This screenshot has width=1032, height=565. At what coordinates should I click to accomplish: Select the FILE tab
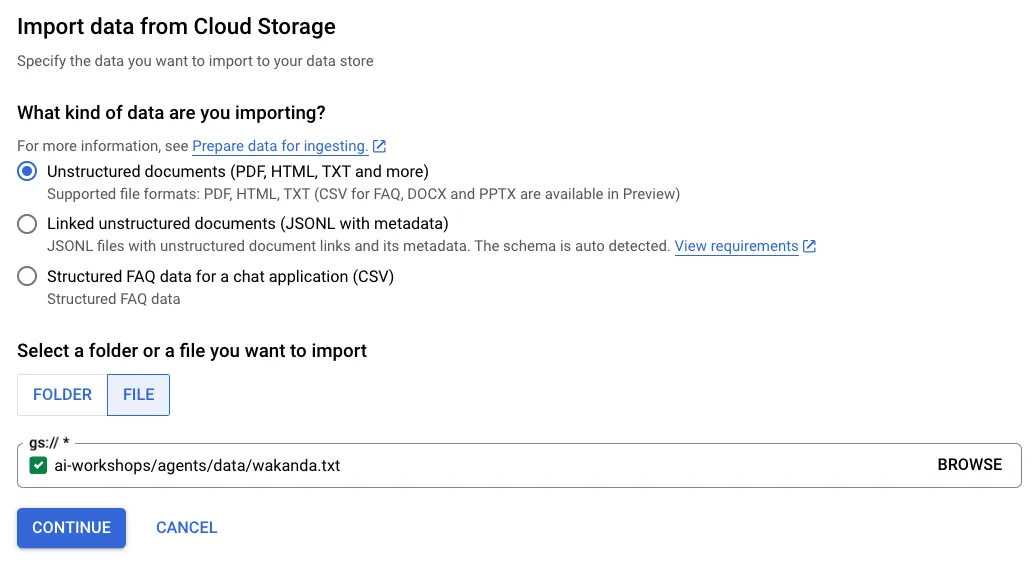pos(138,394)
